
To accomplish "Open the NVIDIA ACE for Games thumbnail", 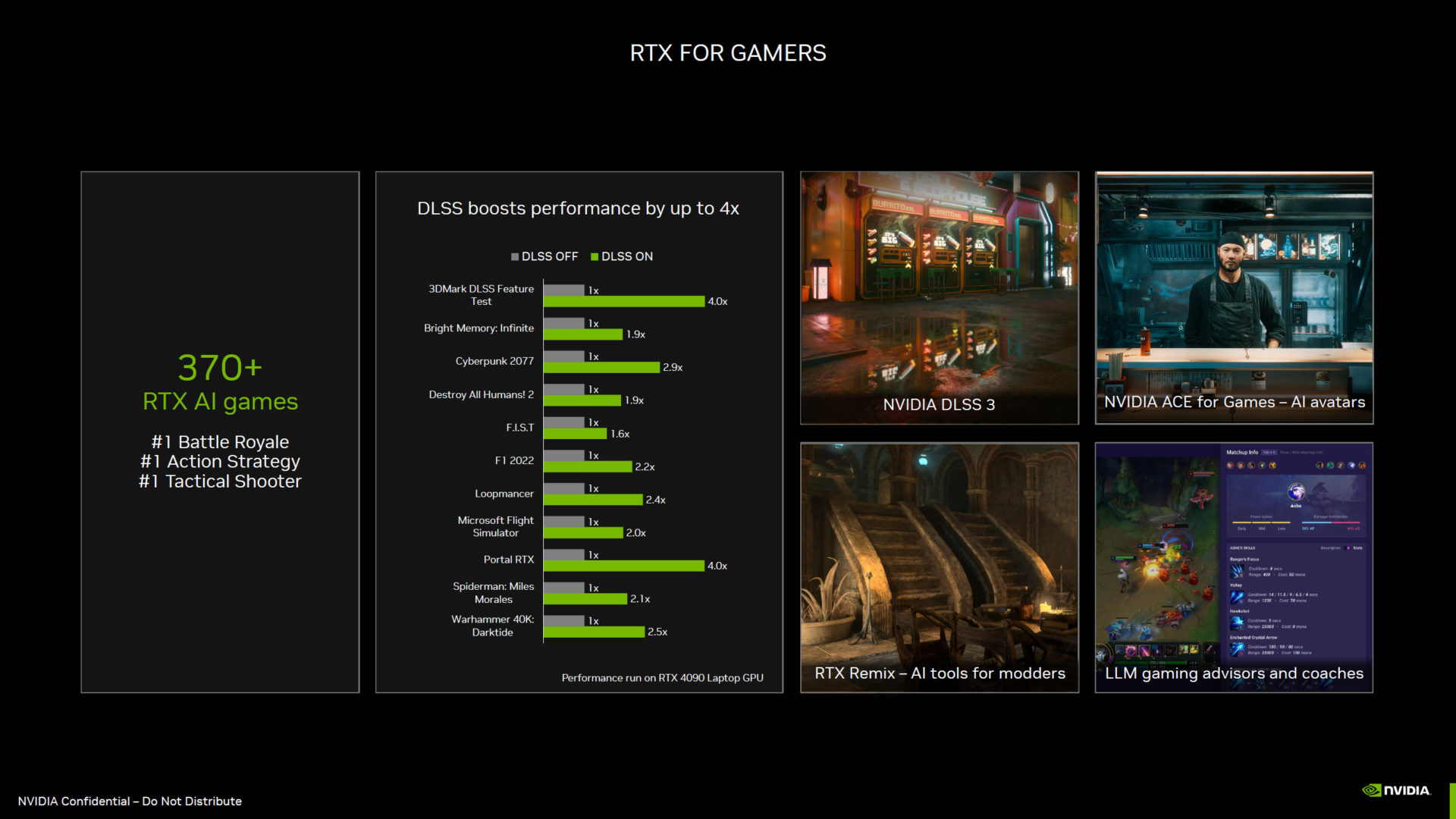I will tap(1234, 297).
